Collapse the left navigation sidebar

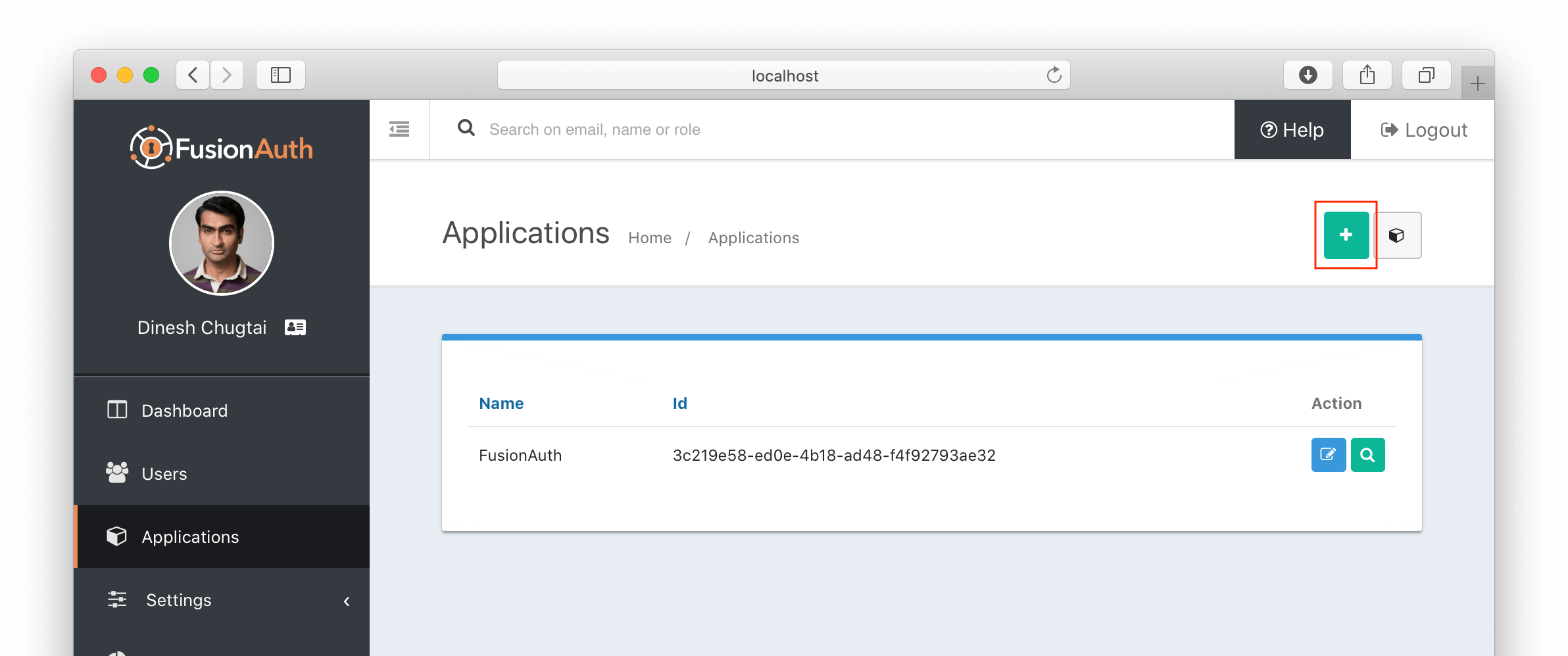(398, 129)
